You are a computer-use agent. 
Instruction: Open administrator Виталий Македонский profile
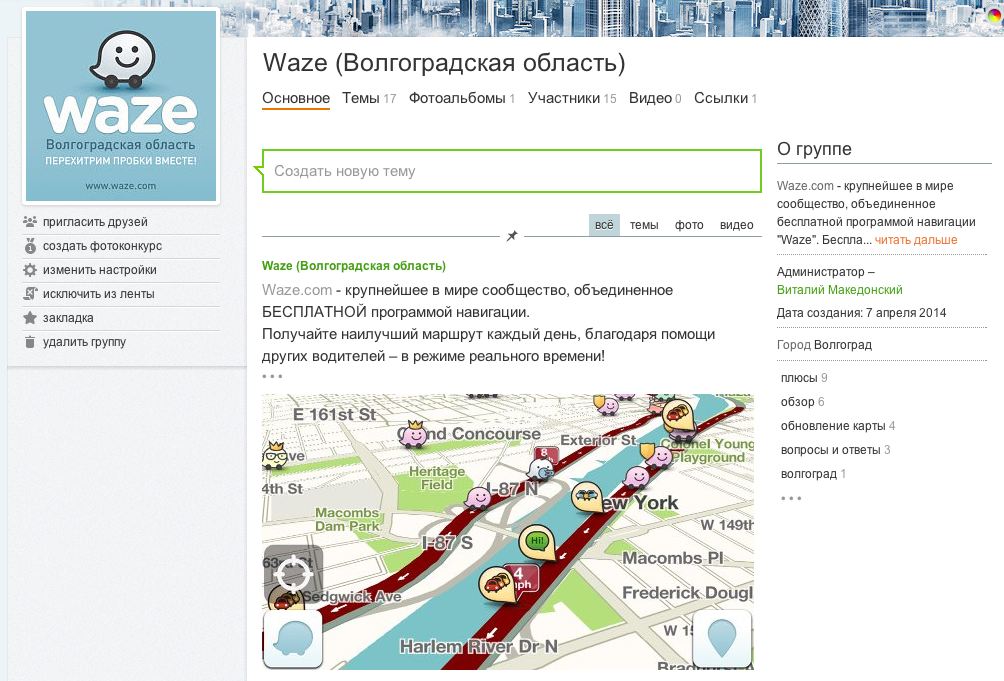(x=839, y=290)
